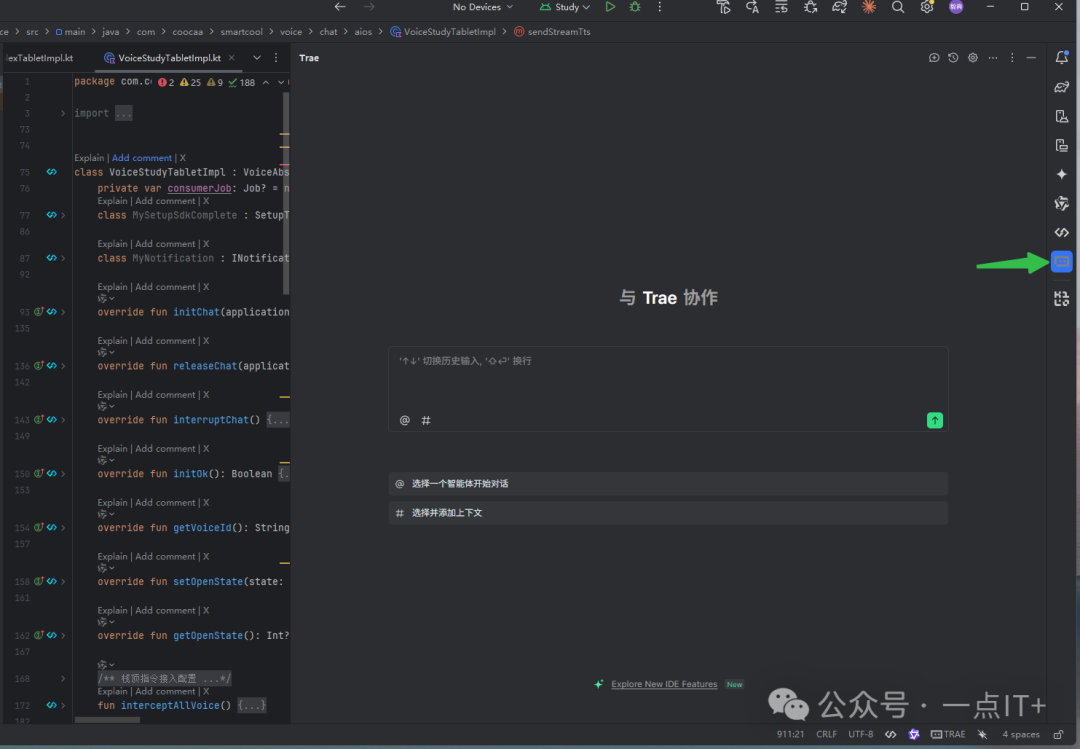Open the Notifications bell in the right sidebar
This screenshot has height=749, width=1080.
(x=1061, y=57)
